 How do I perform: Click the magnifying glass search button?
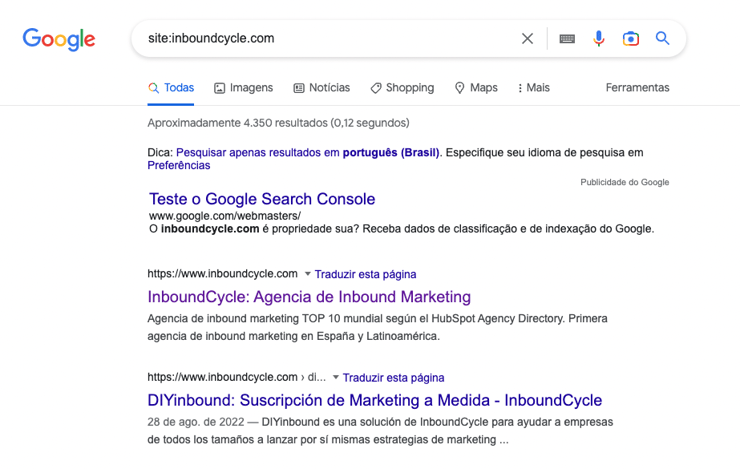pyautogui.click(x=663, y=38)
